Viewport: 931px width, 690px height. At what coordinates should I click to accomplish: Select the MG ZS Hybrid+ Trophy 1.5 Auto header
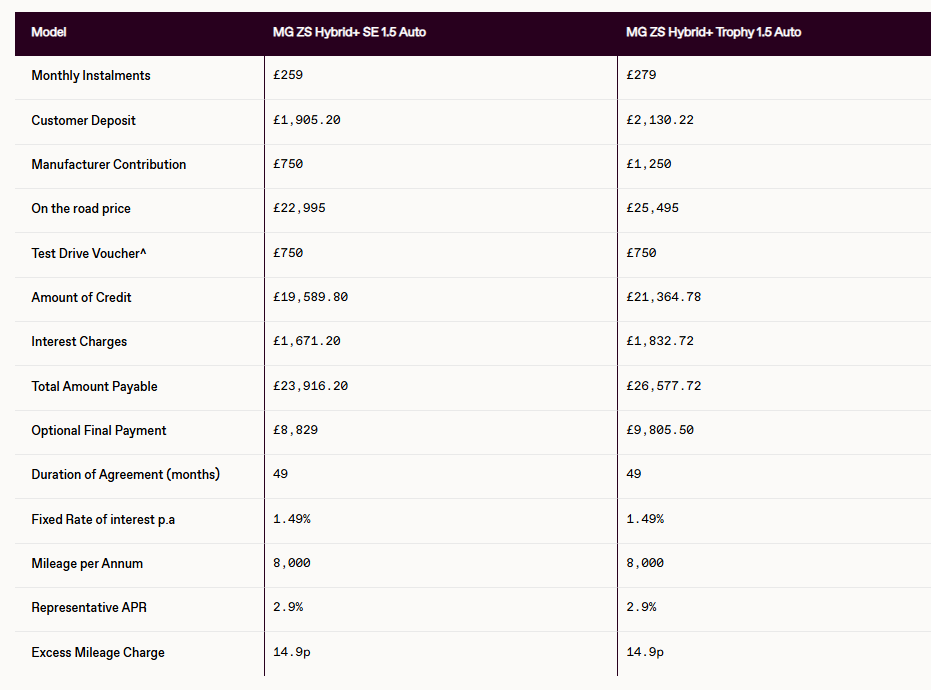(713, 32)
